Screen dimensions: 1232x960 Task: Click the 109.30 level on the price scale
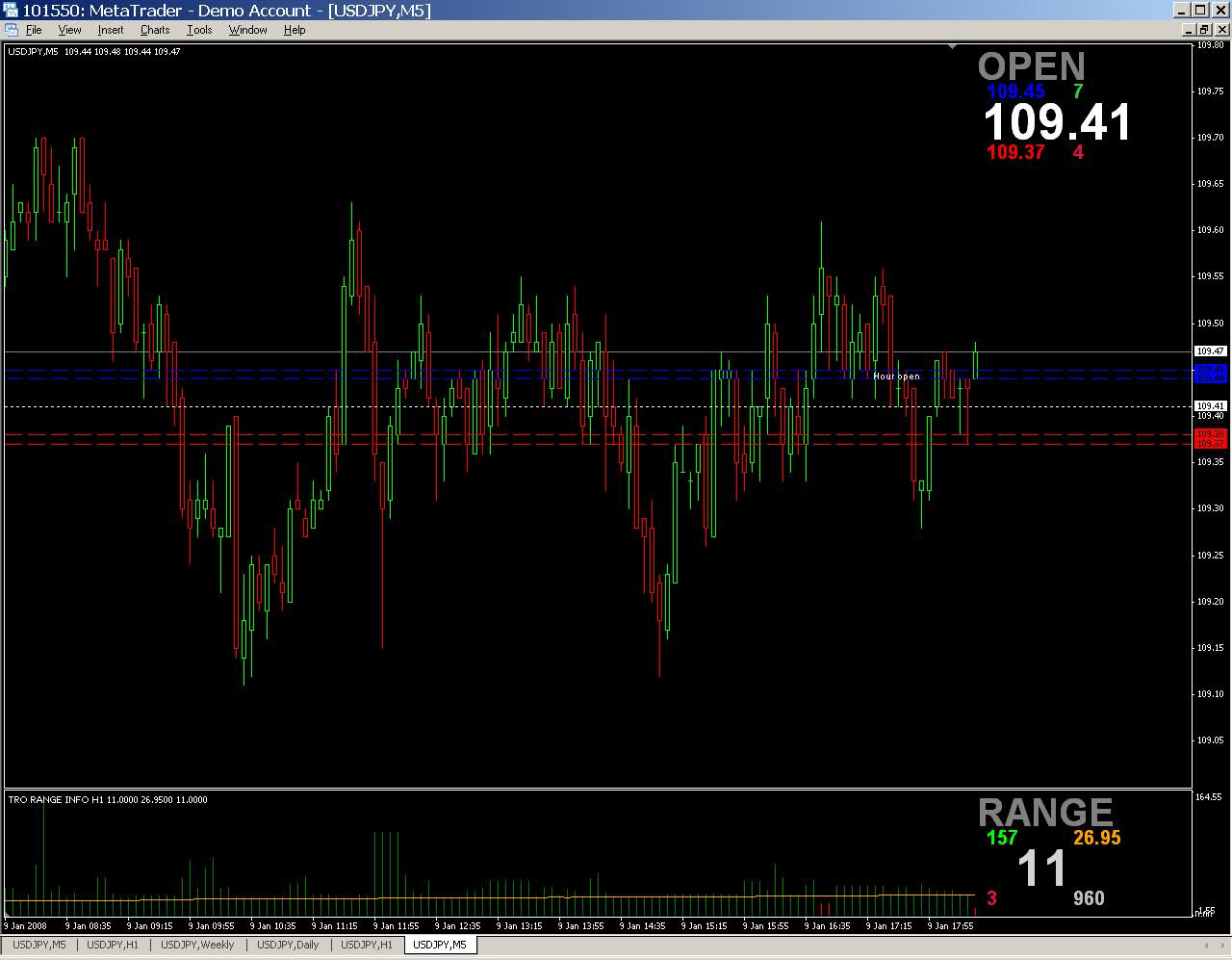click(x=1210, y=508)
